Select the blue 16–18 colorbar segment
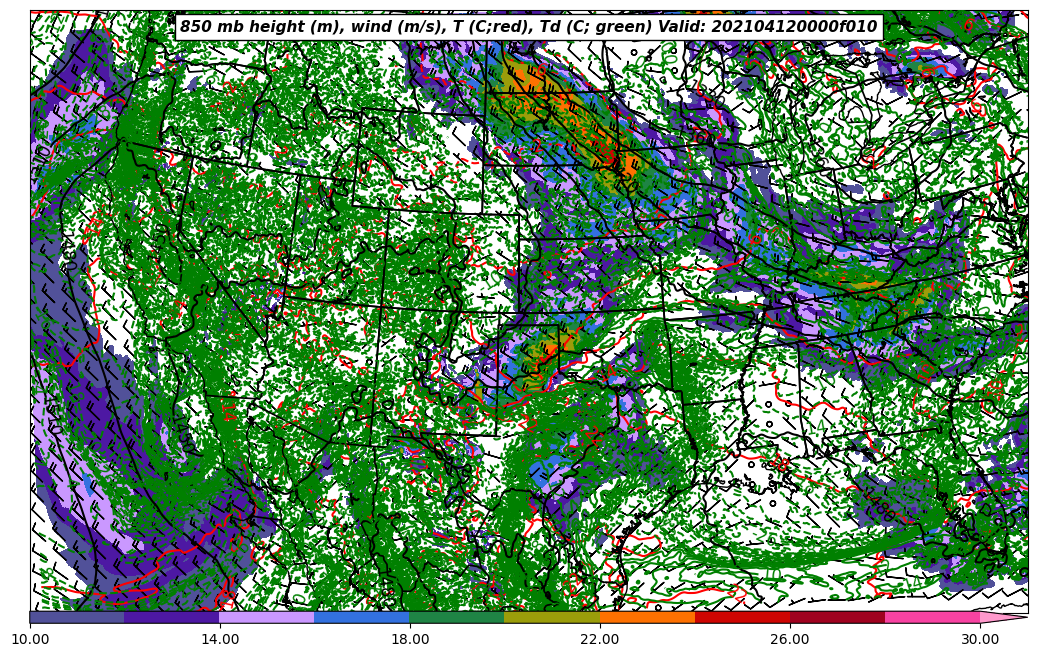The image size is (1037, 657). 362,617
